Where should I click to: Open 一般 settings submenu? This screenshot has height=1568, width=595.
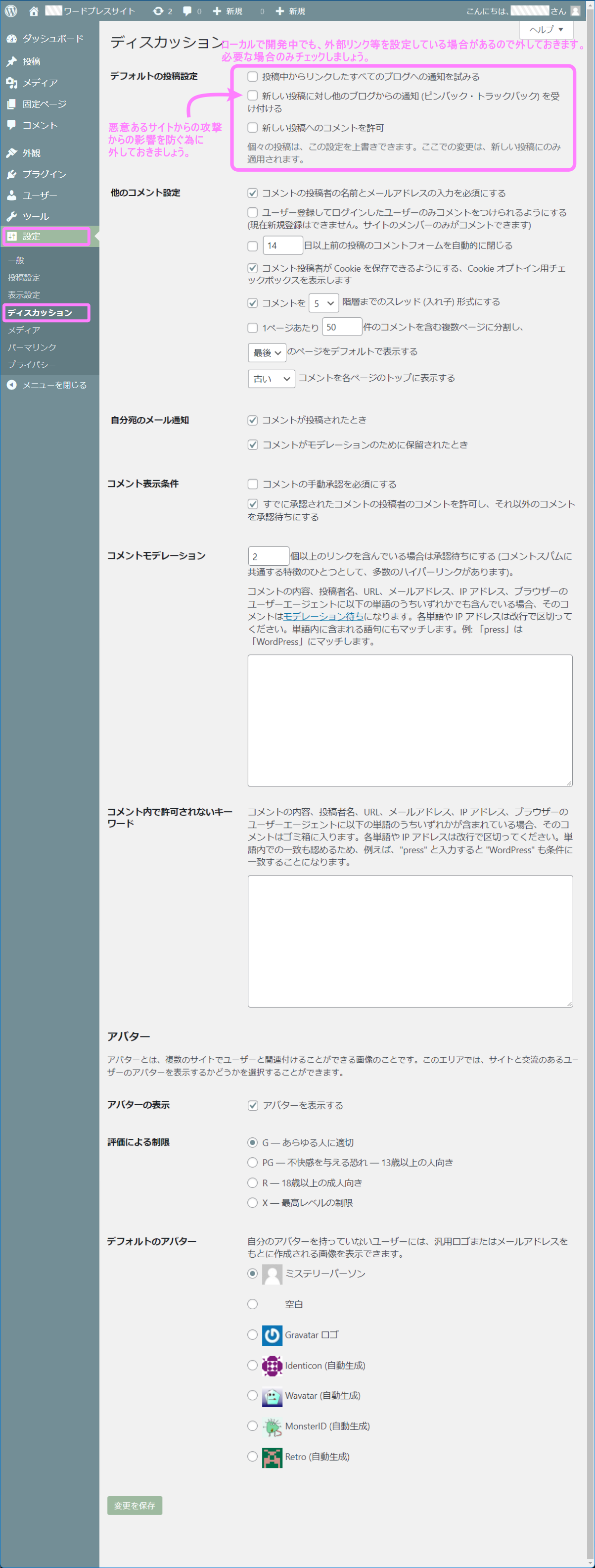pos(16,260)
